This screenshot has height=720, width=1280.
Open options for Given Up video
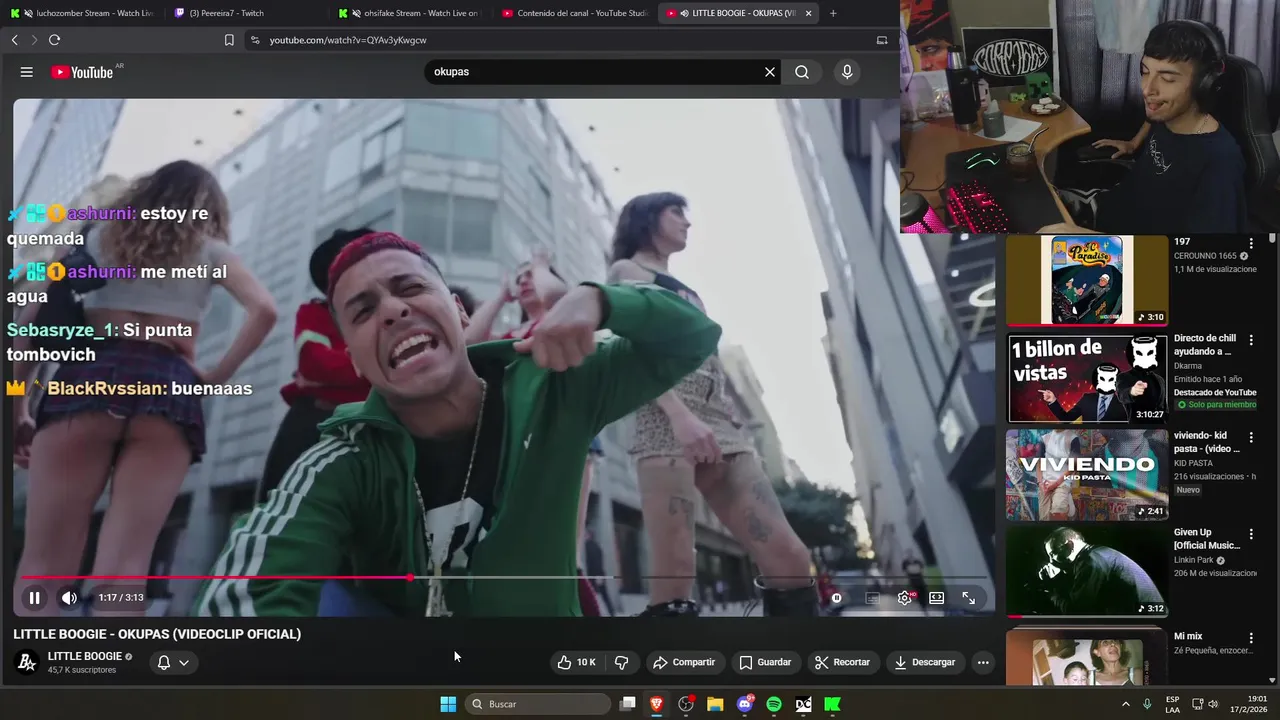(x=1251, y=534)
